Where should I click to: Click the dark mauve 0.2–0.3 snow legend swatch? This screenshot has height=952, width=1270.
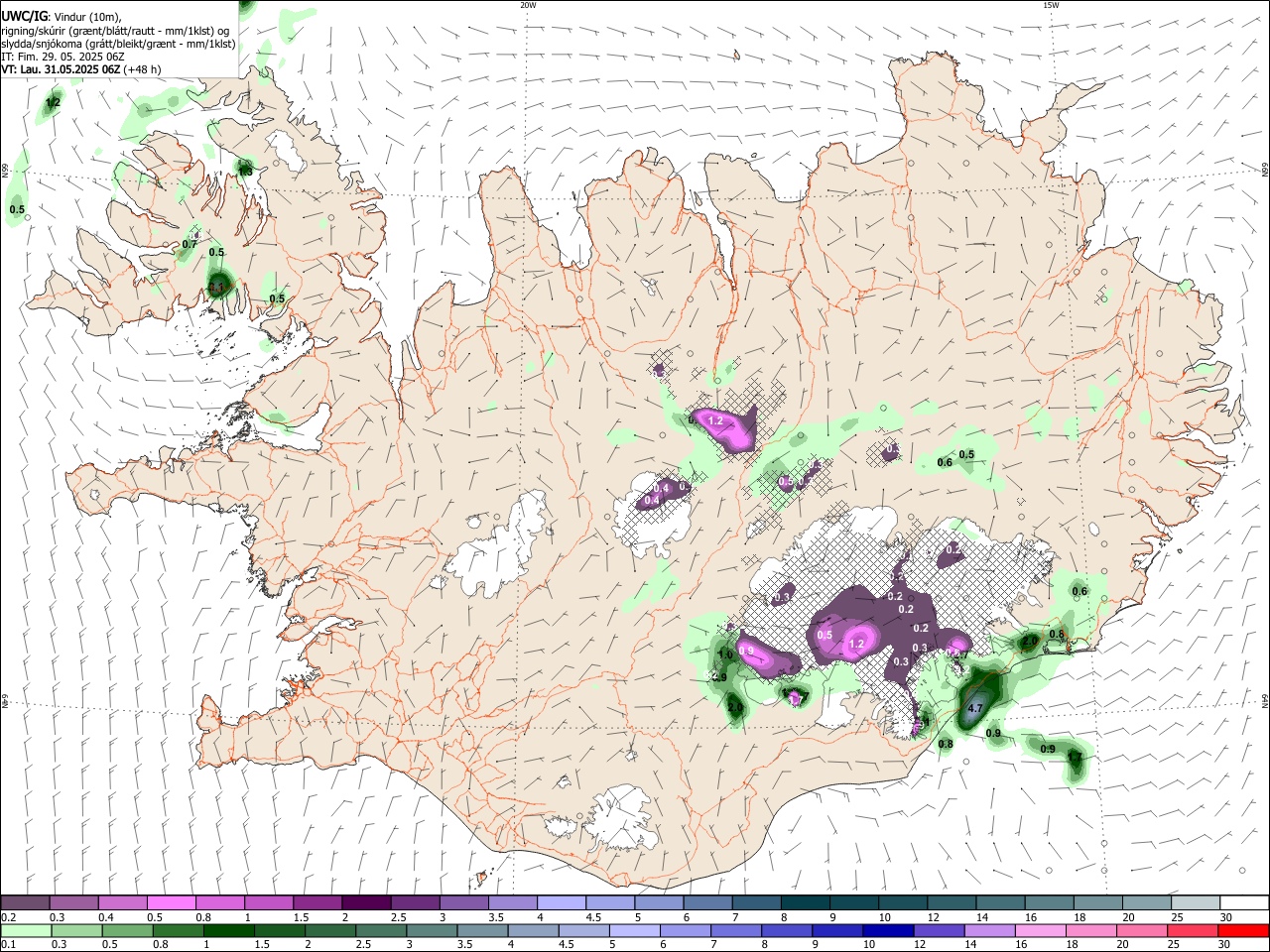coord(25,903)
